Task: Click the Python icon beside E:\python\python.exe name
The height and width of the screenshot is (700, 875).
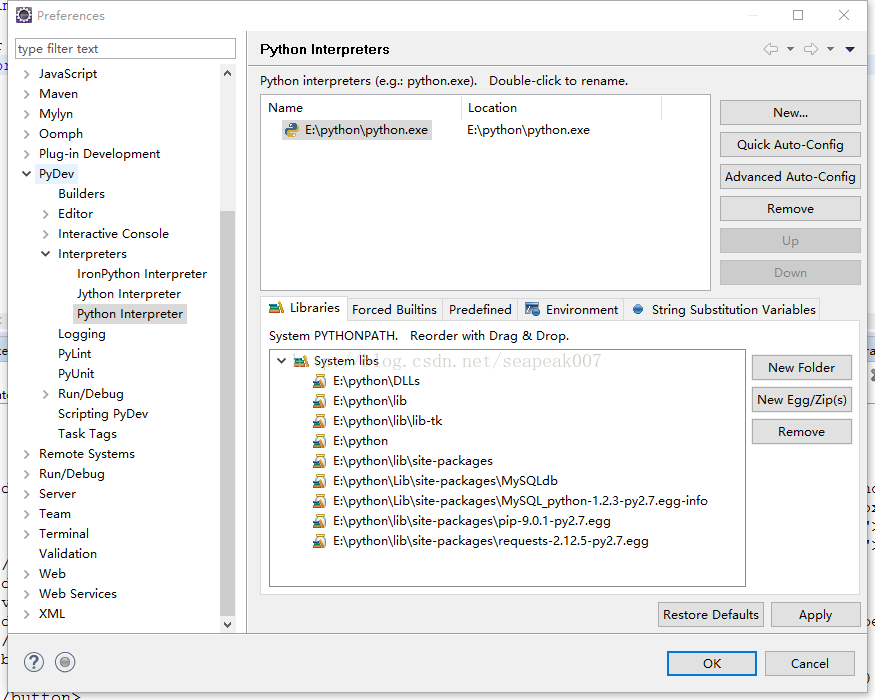Action: 291,130
